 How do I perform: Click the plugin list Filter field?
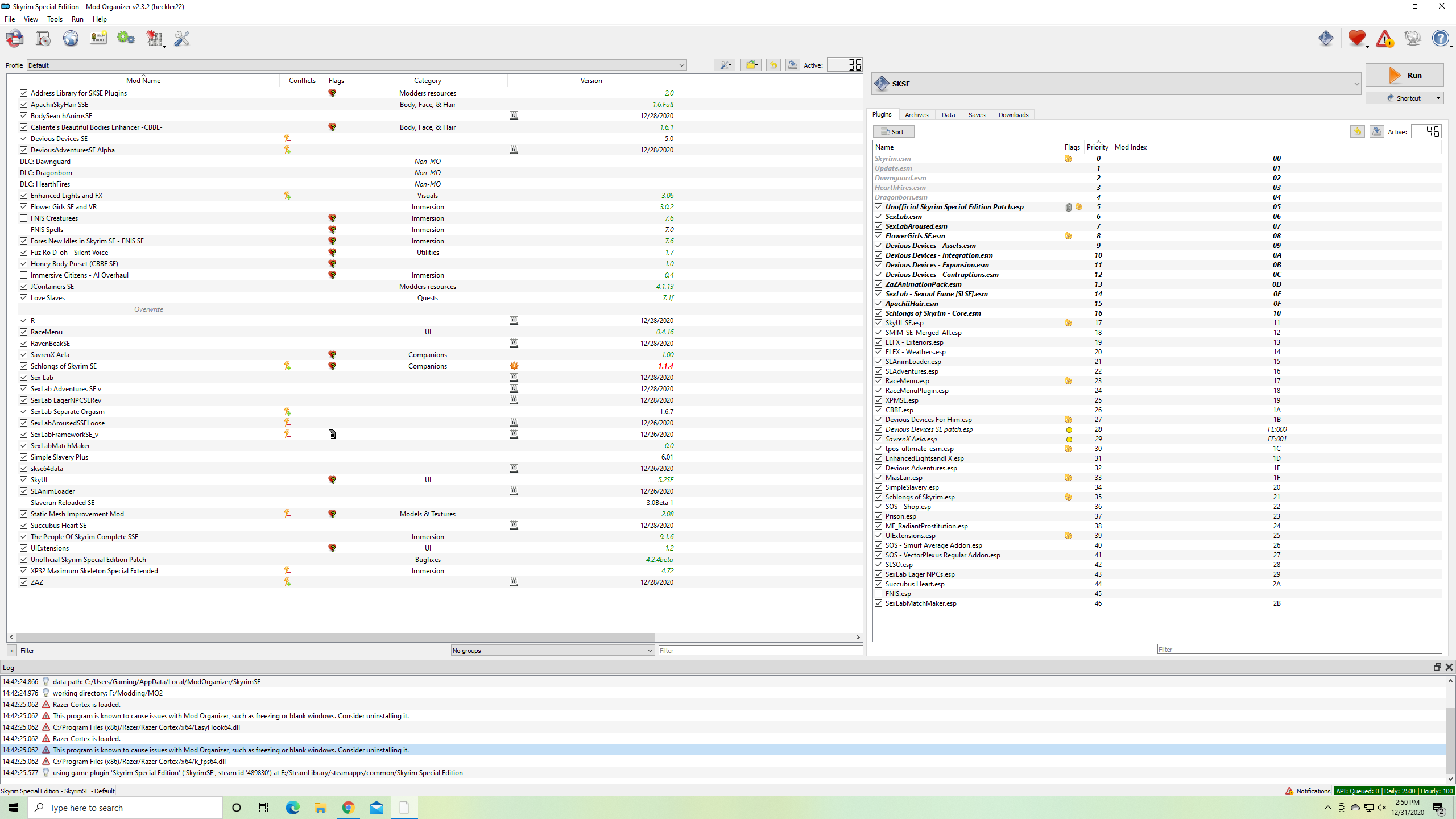point(1299,649)
